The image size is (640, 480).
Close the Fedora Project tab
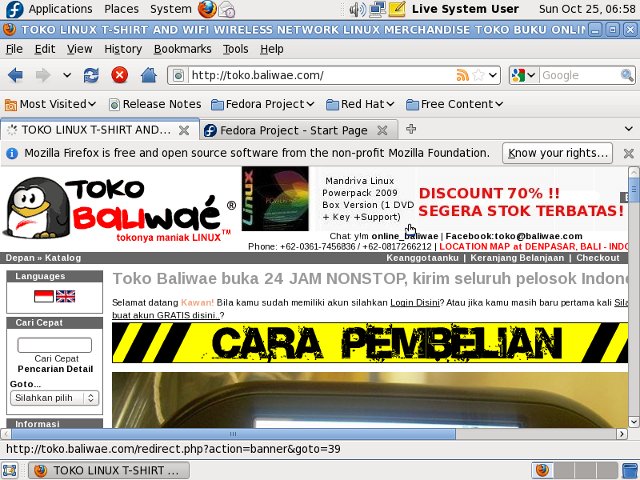pyautogui.click(x=382, y=130)
